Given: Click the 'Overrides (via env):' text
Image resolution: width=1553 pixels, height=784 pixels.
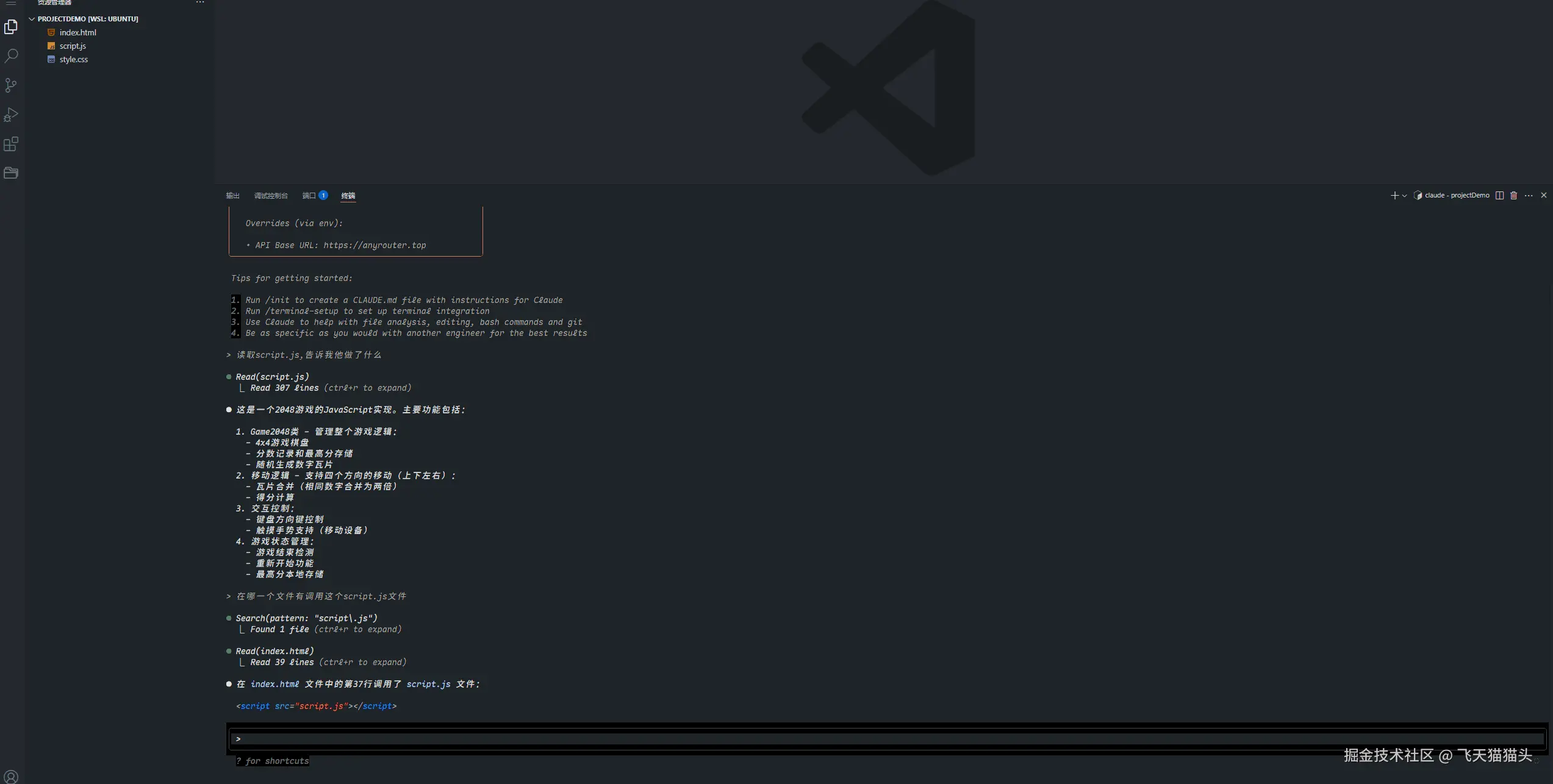Looking at the screenshot, I should [x=294, y=223].
